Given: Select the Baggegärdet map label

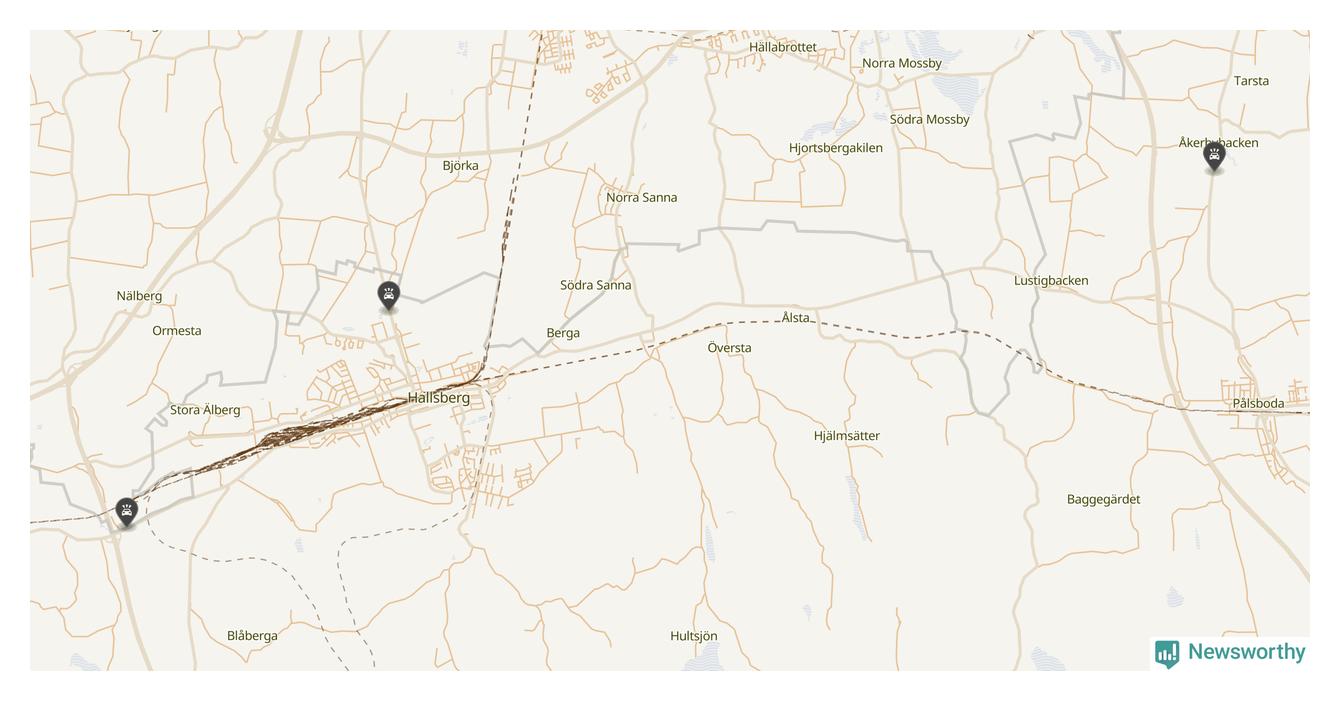Looking at the screenshot, I should [x=1104, y=500].
